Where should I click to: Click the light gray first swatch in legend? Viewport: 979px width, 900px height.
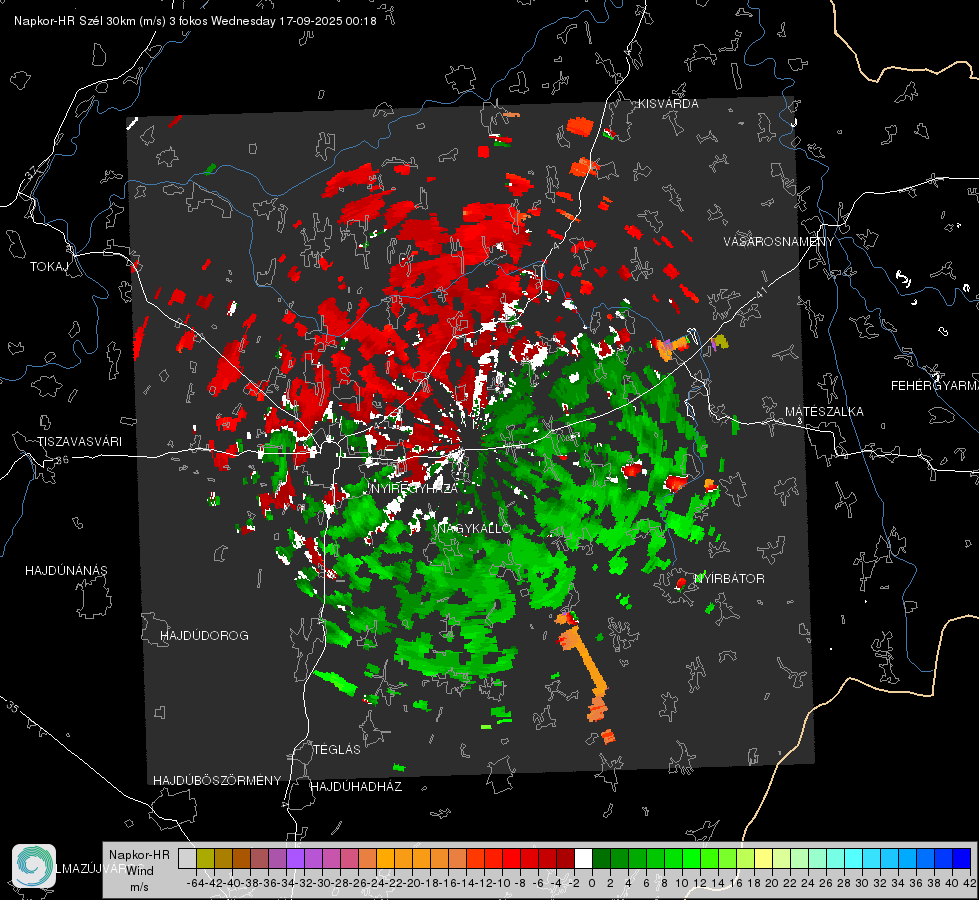click(x=187, y=858)
